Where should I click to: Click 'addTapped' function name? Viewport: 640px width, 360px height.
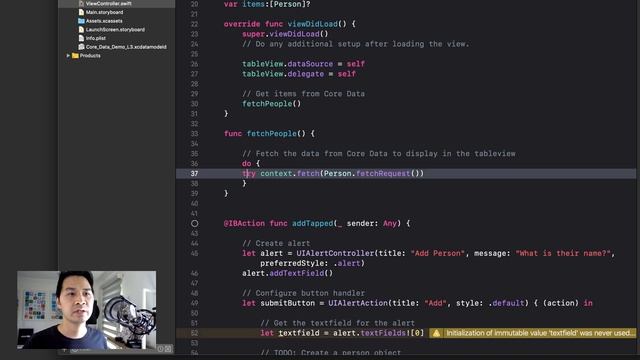click(313, 223)
